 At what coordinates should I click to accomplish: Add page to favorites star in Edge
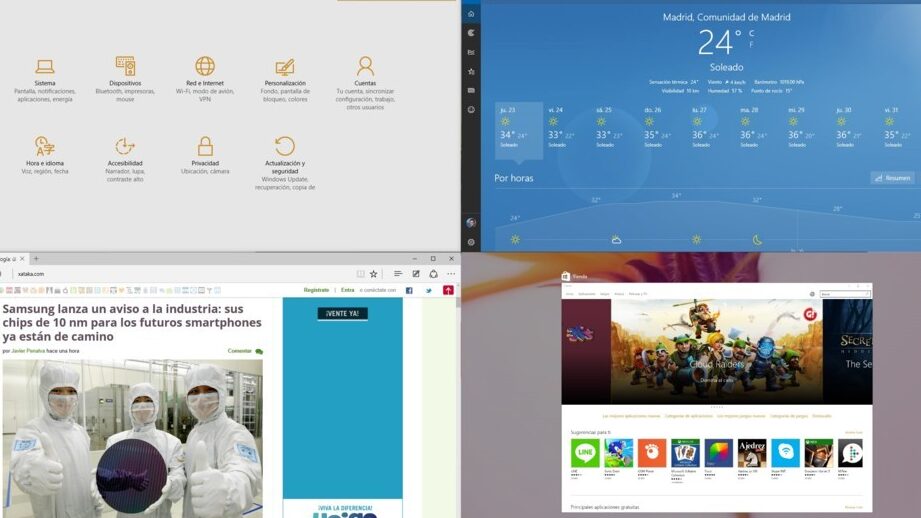(374, 274)
